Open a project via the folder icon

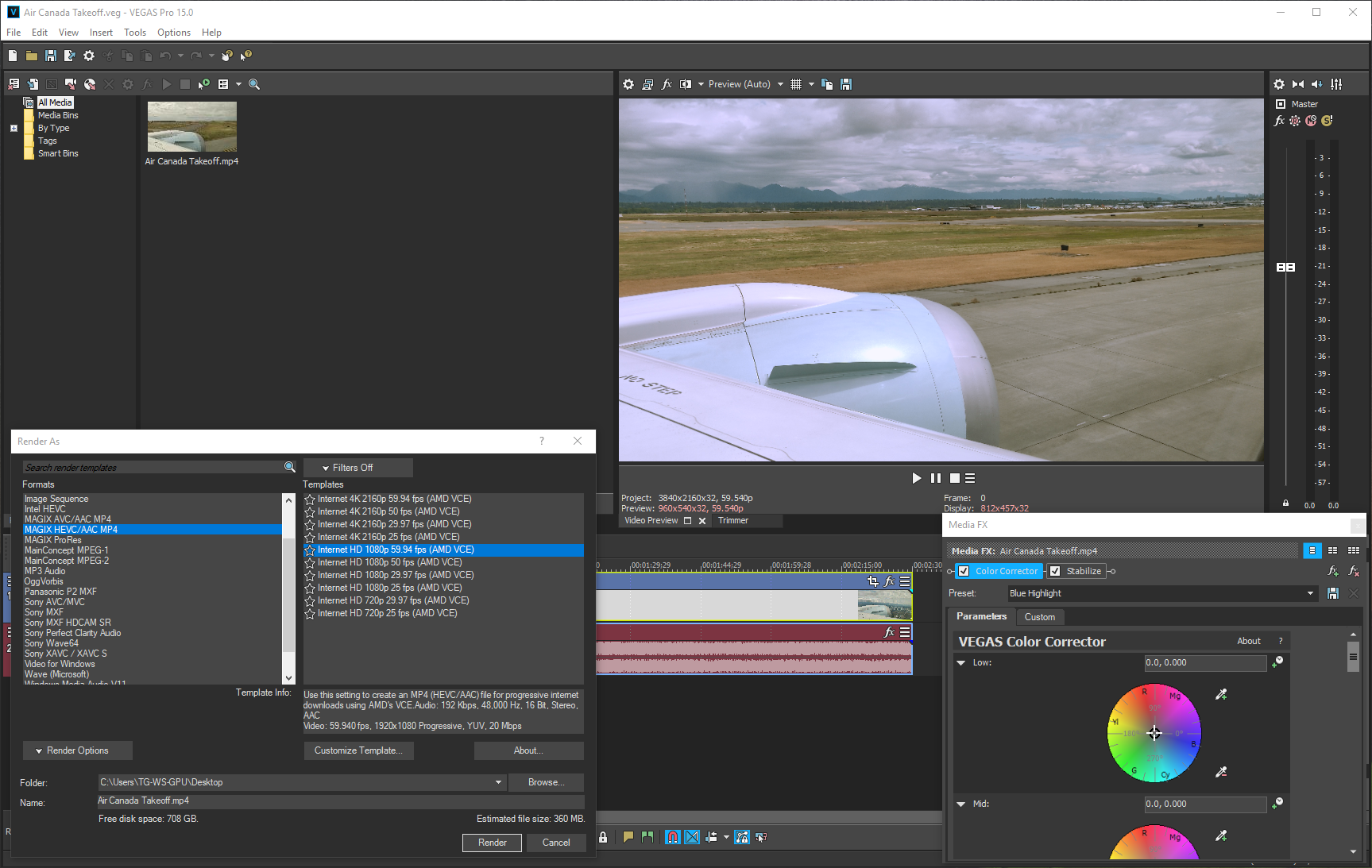click(x=32, y=56)
